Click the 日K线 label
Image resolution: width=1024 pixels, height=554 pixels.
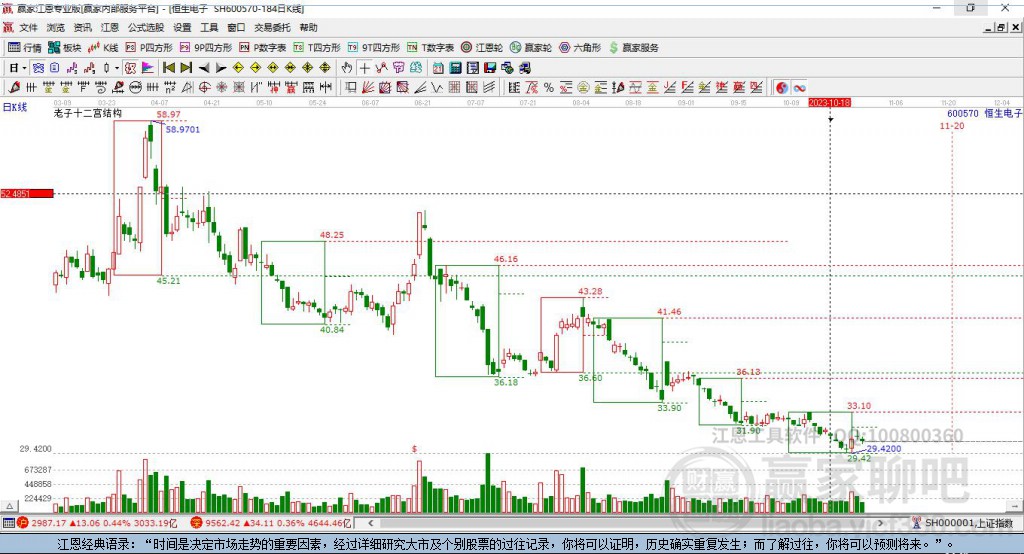pos(14,106)
